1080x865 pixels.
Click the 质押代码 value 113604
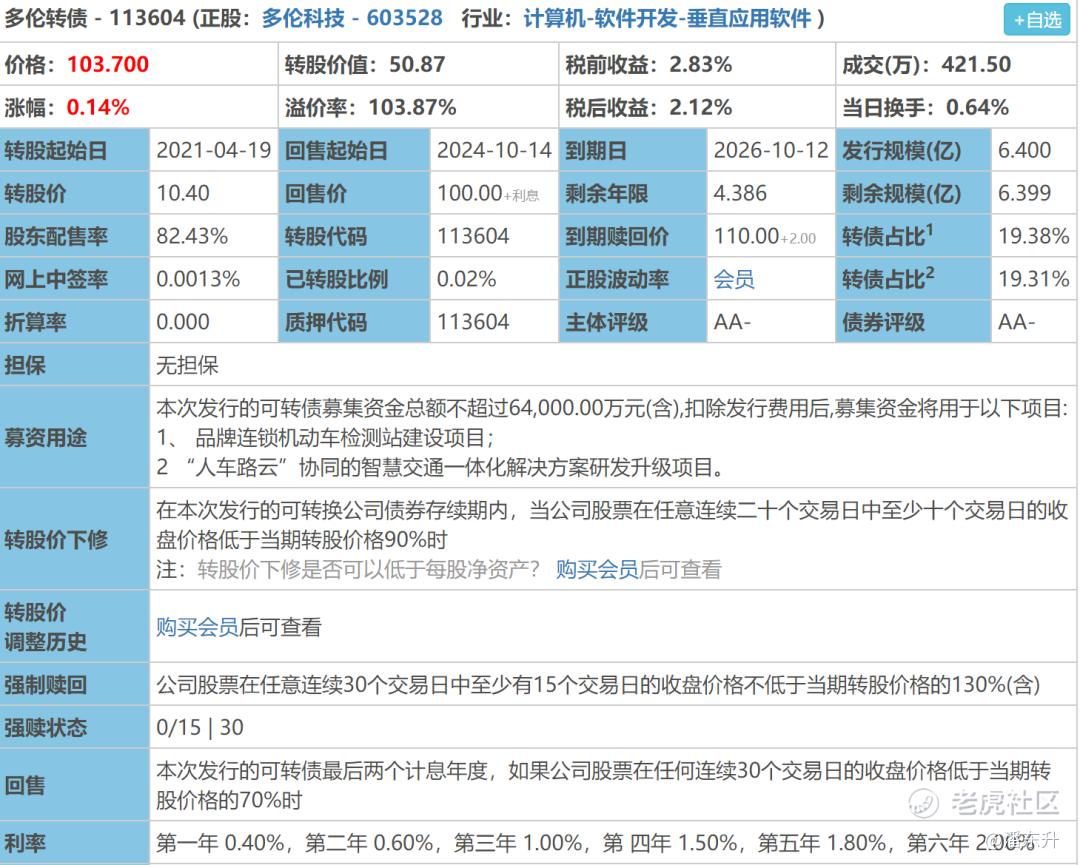tap(473, 322)
